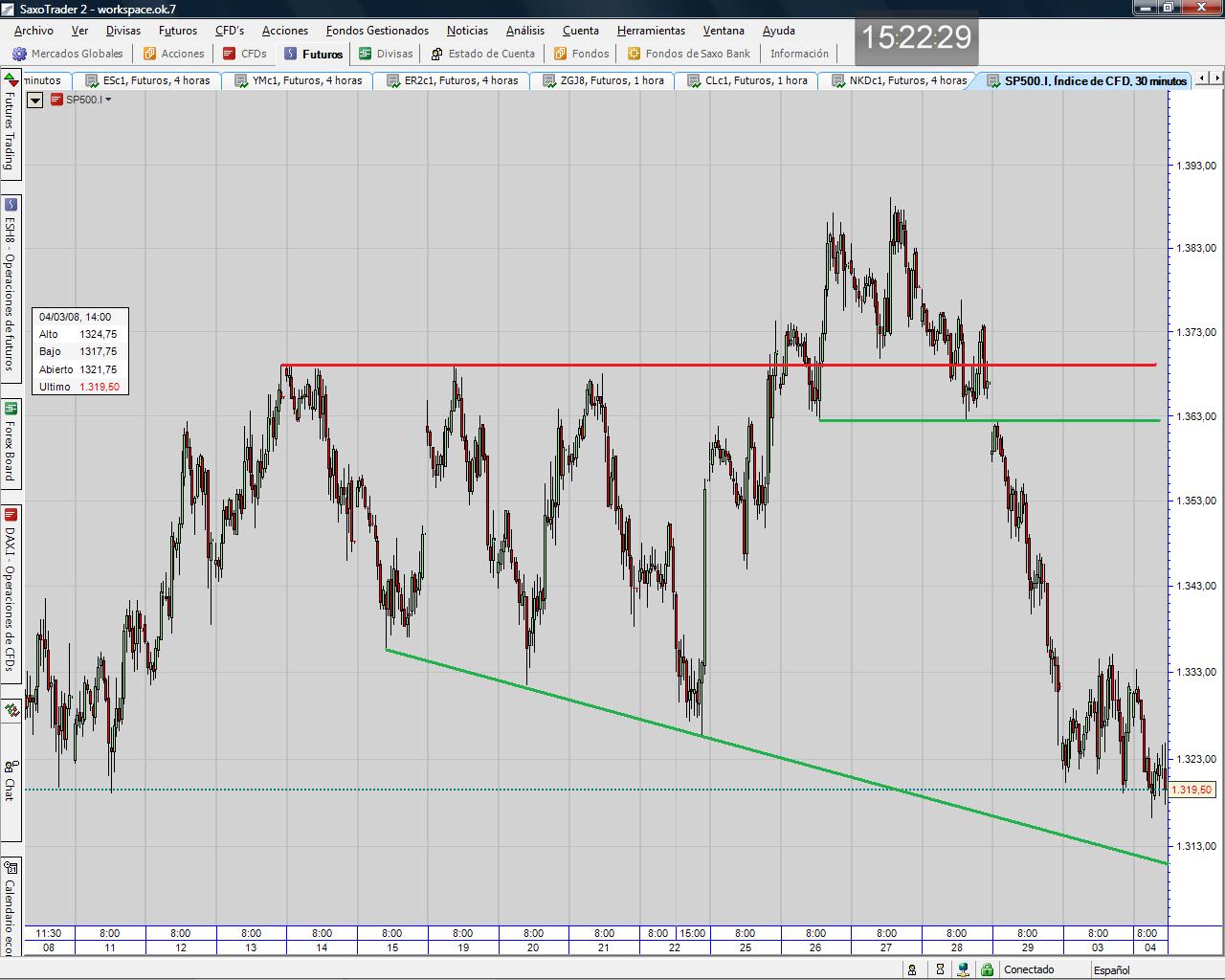Expand the SP500.I instrument dropdown
The image size is (1225, 980).
point(108,100)
